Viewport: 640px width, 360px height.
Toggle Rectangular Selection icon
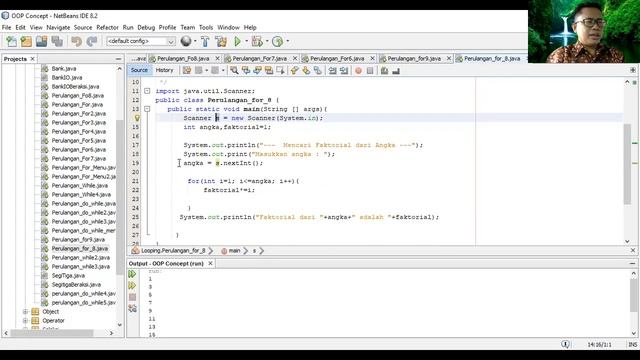280,71
